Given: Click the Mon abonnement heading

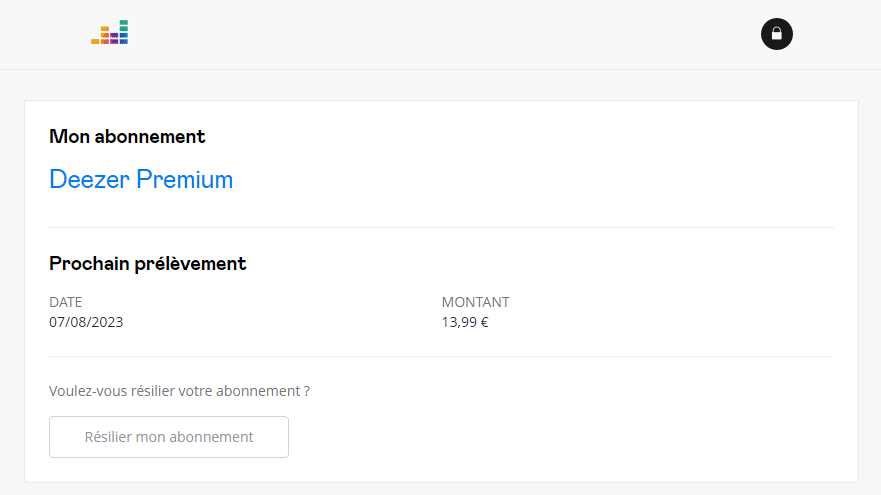Looking at the screenshot, I should click(x=127, y=136).
